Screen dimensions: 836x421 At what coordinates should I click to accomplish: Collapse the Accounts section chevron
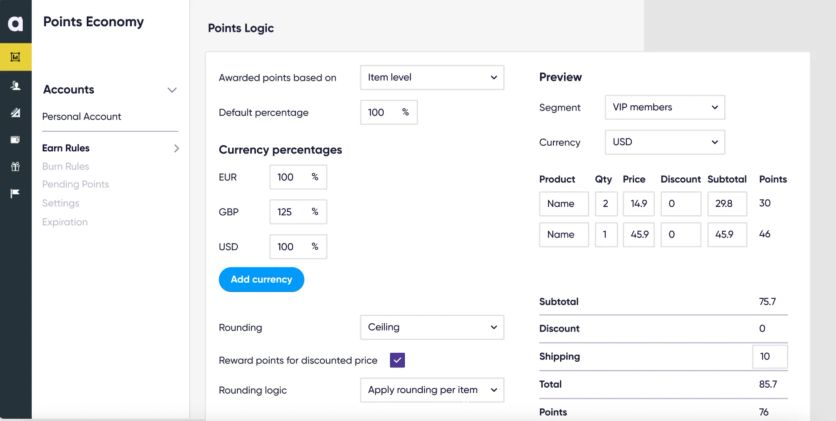[172, 90]
